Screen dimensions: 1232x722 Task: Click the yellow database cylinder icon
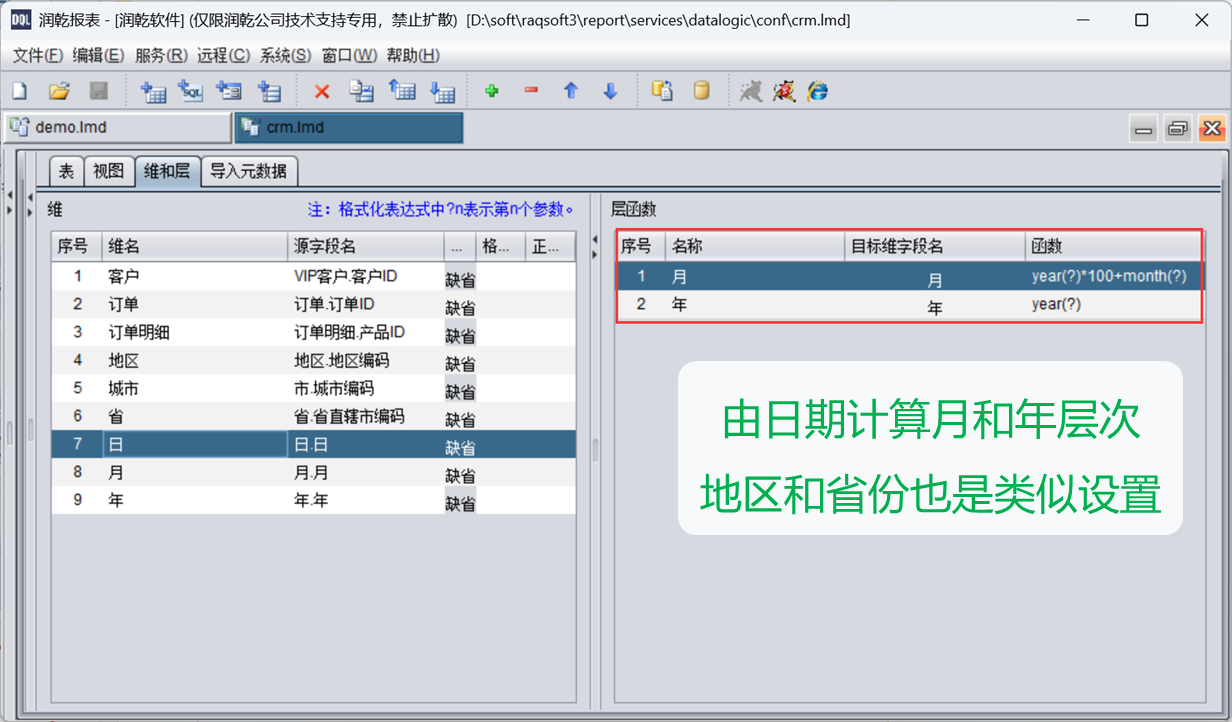tap(701, 91)
